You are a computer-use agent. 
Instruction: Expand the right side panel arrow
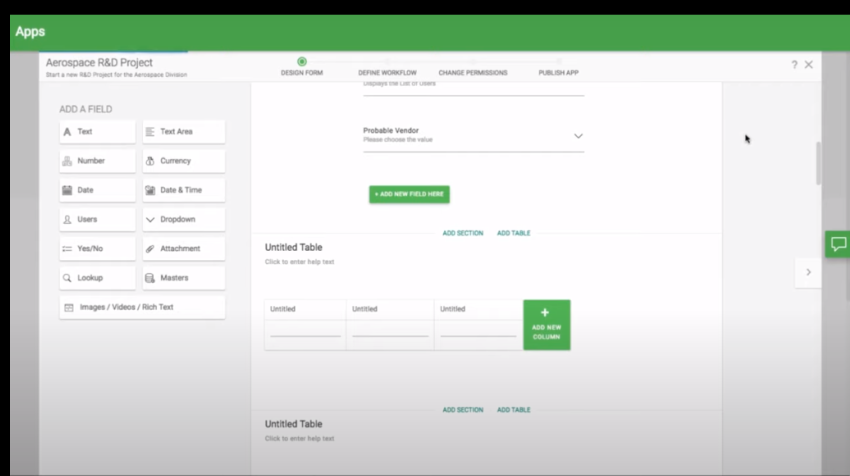coord(808,272)
